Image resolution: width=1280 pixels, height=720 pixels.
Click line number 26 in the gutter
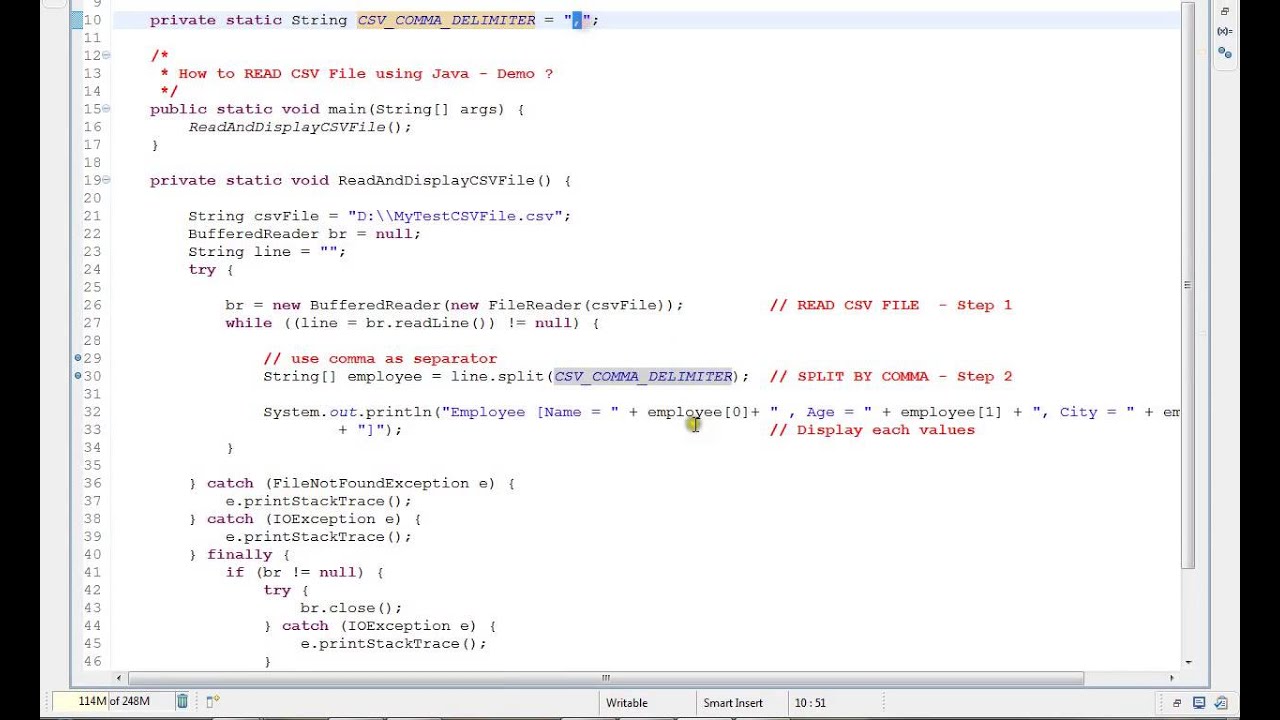92,305
